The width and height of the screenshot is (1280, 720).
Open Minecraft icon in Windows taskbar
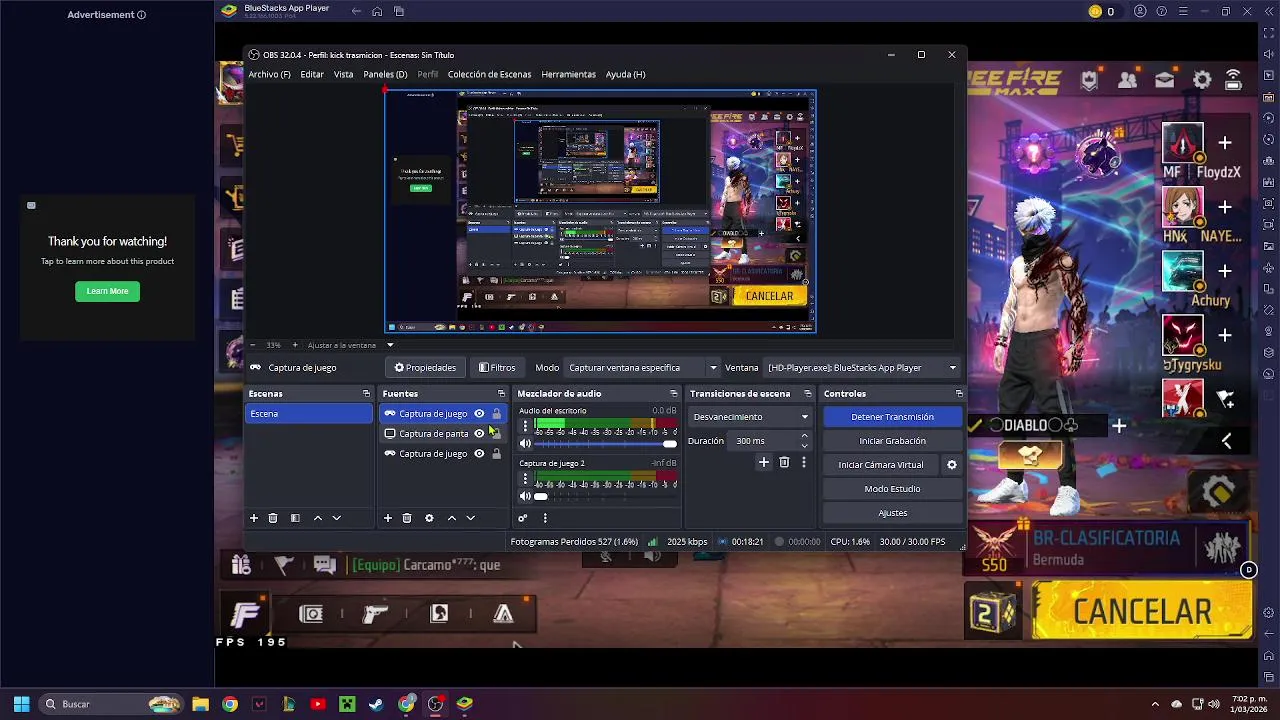[x=347, y=704]
